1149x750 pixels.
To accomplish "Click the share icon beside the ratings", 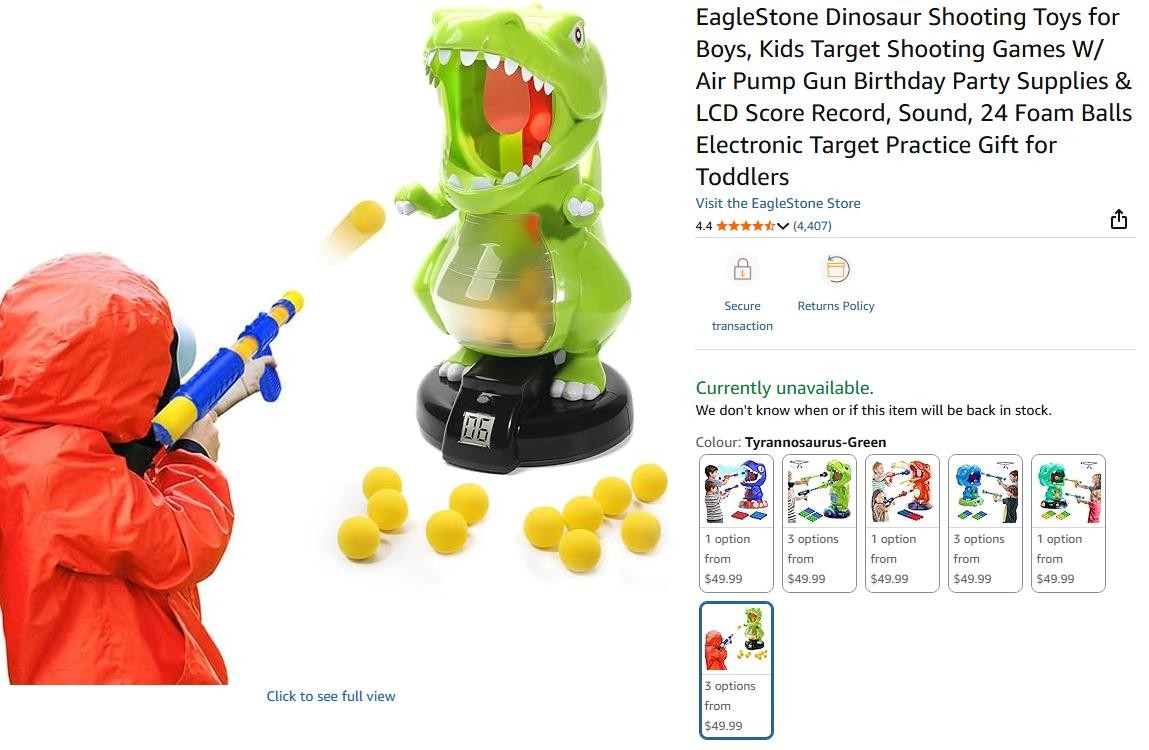I will [x=1118, y=219].
